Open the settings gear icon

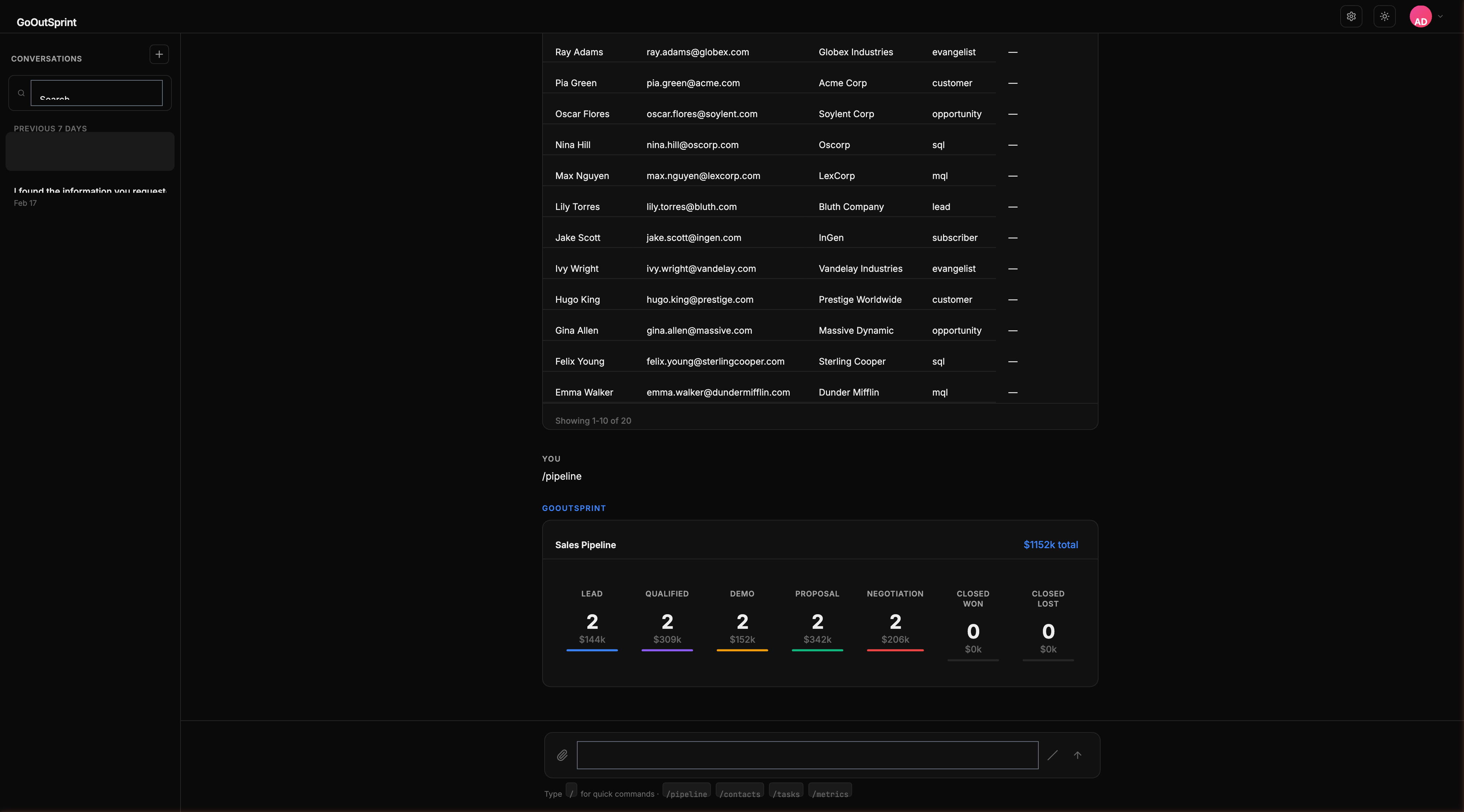pos(1351,16)
